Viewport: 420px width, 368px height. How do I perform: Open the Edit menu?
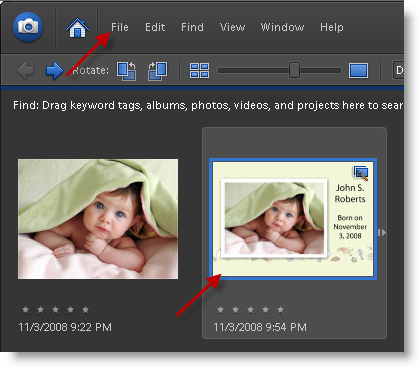coord(155,27)
